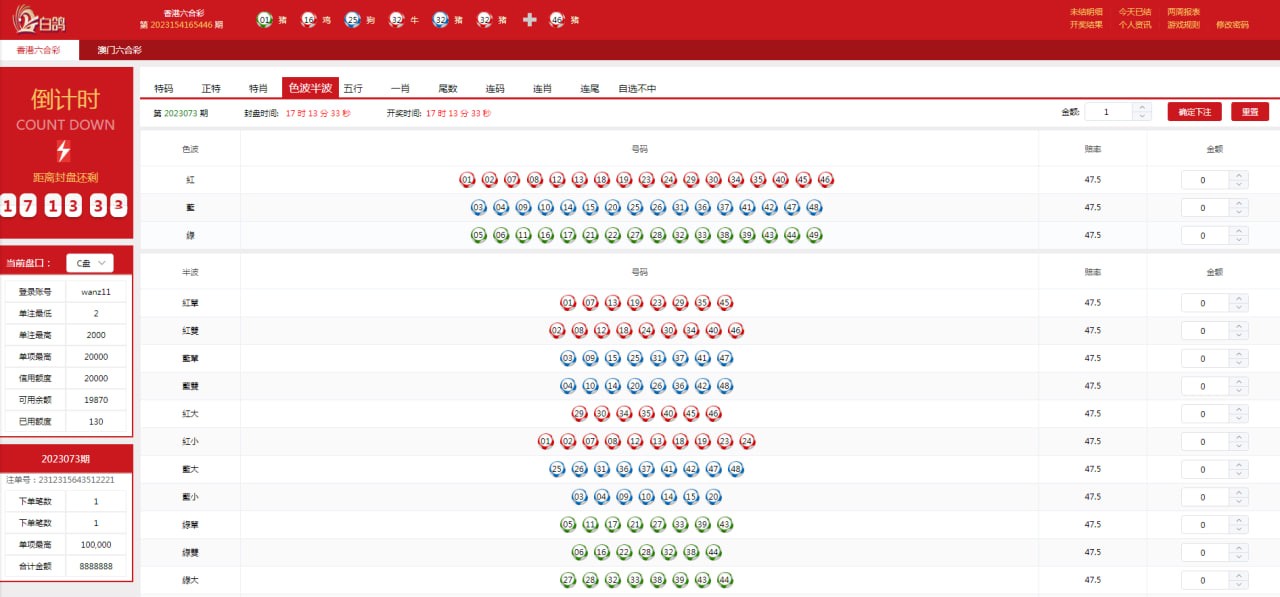1280x597 pixels.
Task: Select ball 02 in the 紅雙 row
Action: [557, 331]
